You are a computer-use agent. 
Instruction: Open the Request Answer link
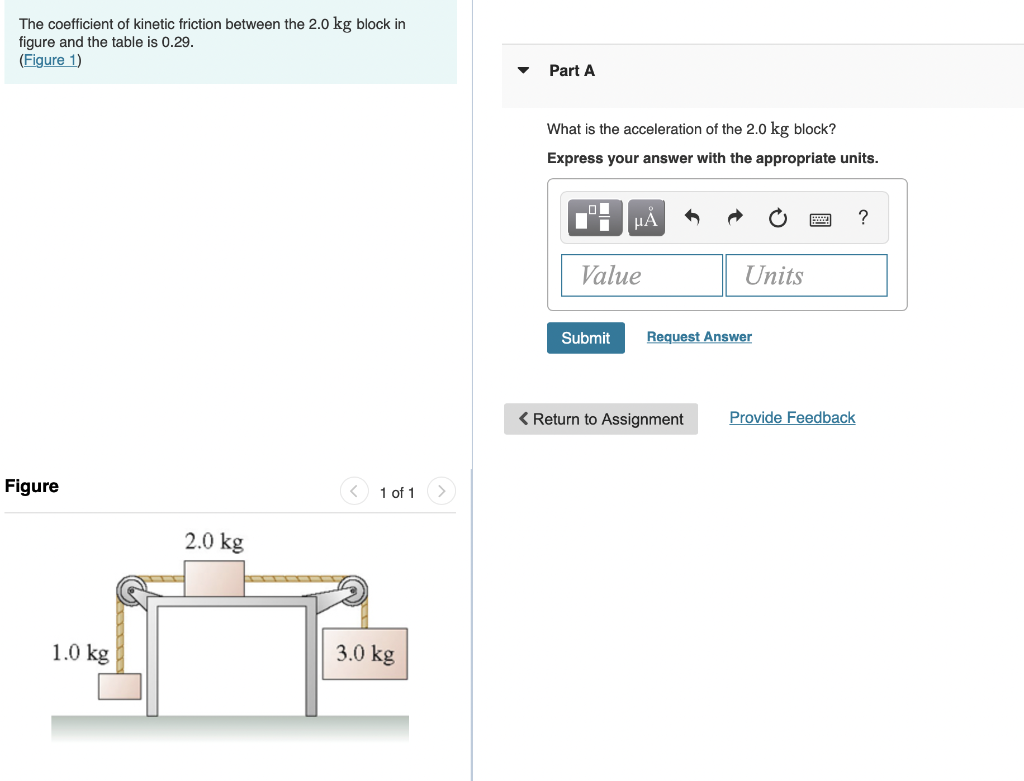click(698, 336)
